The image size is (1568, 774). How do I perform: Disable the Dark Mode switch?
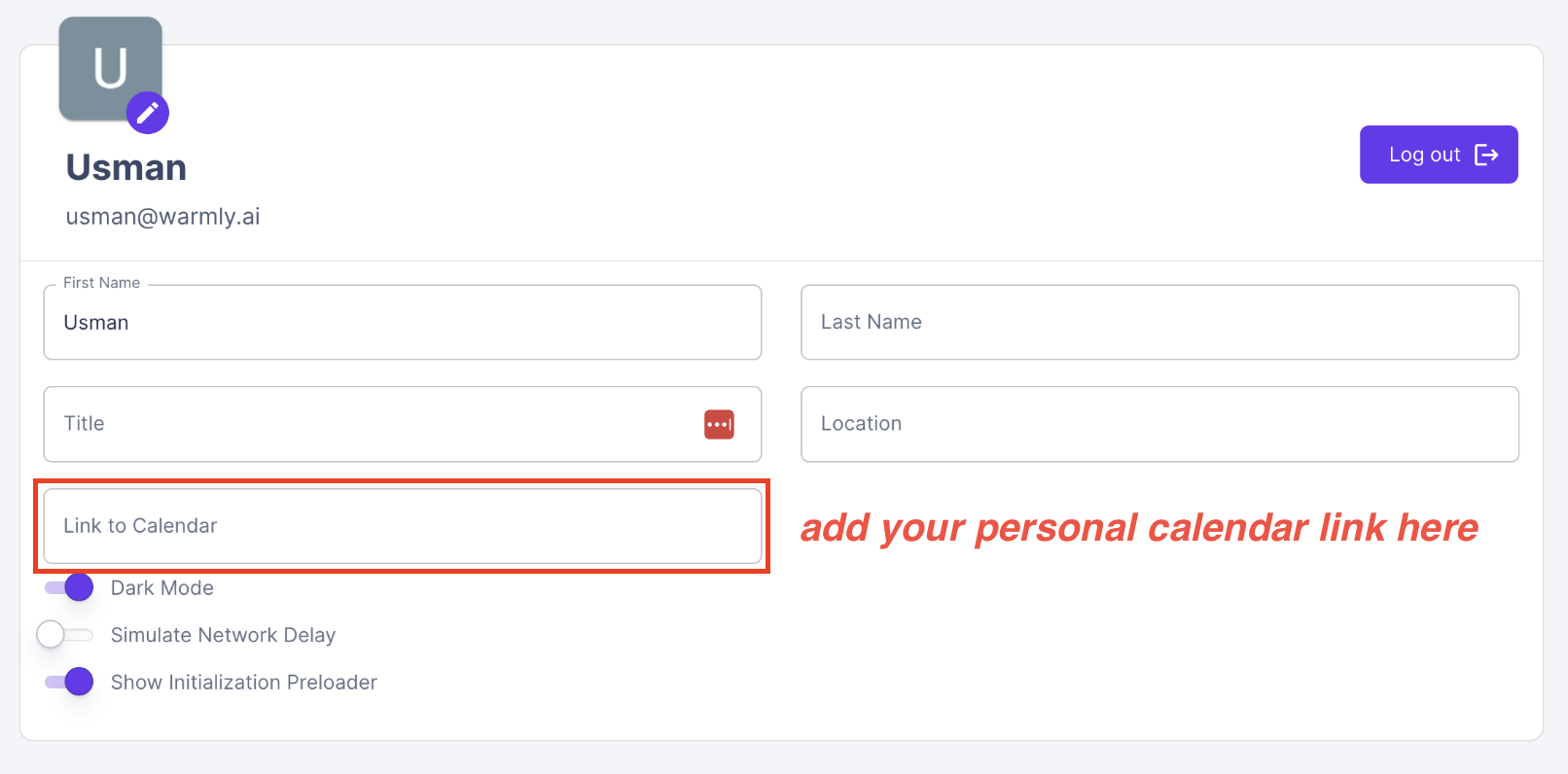point(70,587)
